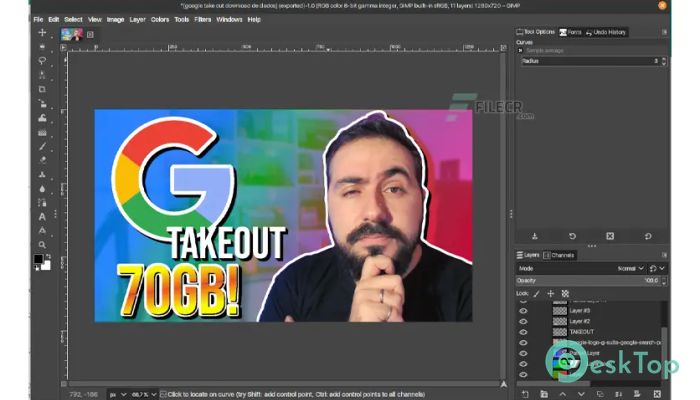Lower the layer one step
Screen dimensions: 700x400
581,394
